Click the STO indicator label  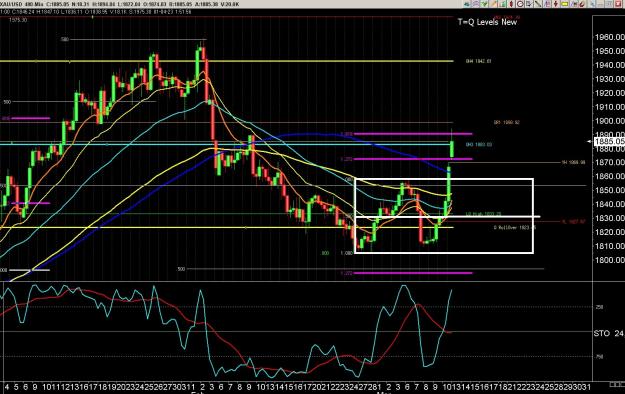[602, 333]
